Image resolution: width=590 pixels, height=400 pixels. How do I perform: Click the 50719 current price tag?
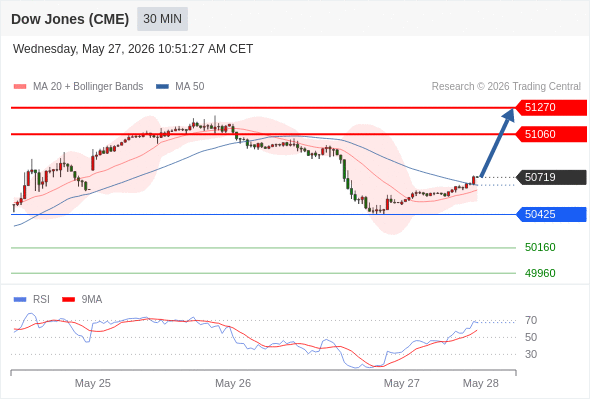point(551,177)
